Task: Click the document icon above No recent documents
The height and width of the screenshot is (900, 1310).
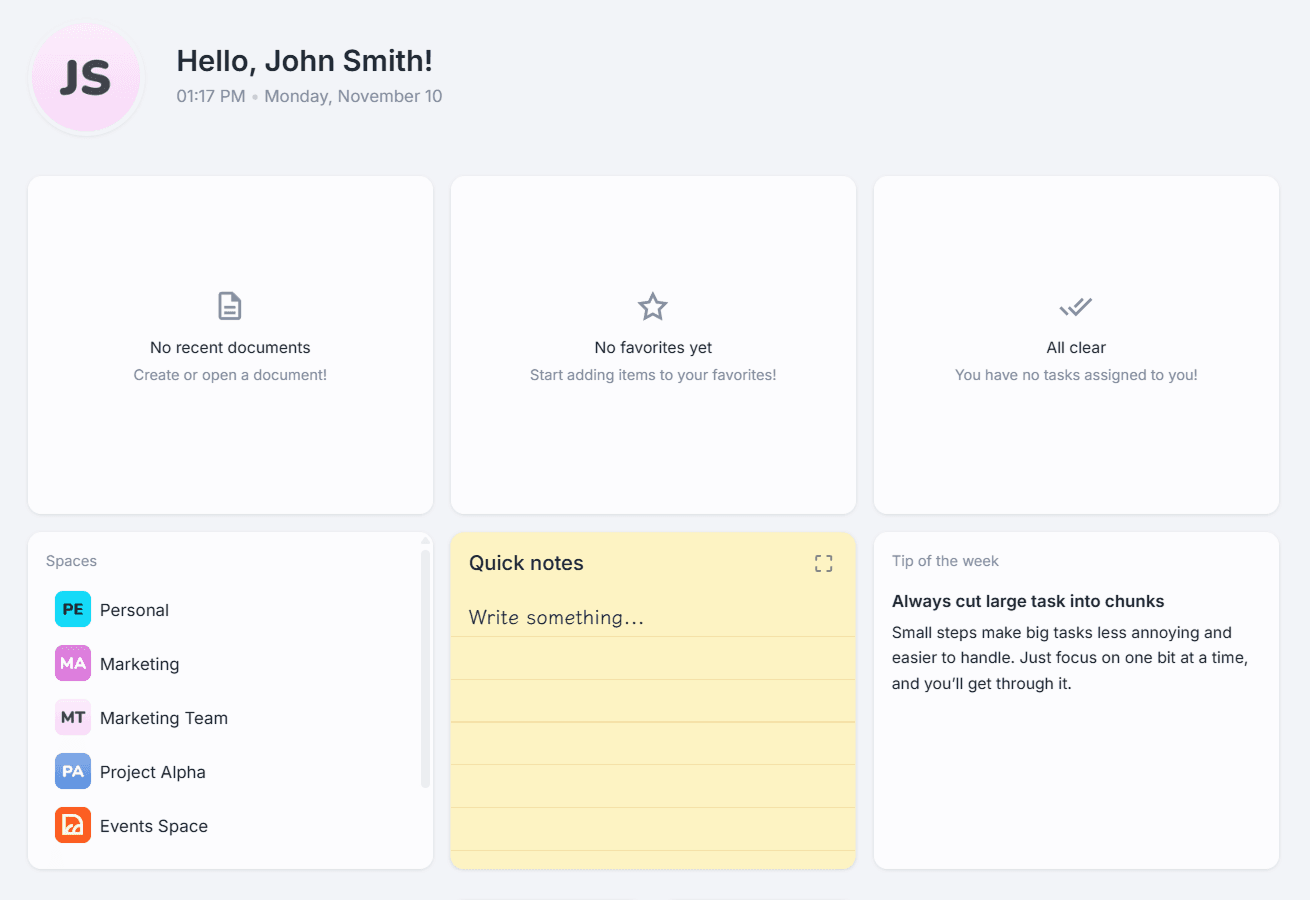Action: pos(230,306)
